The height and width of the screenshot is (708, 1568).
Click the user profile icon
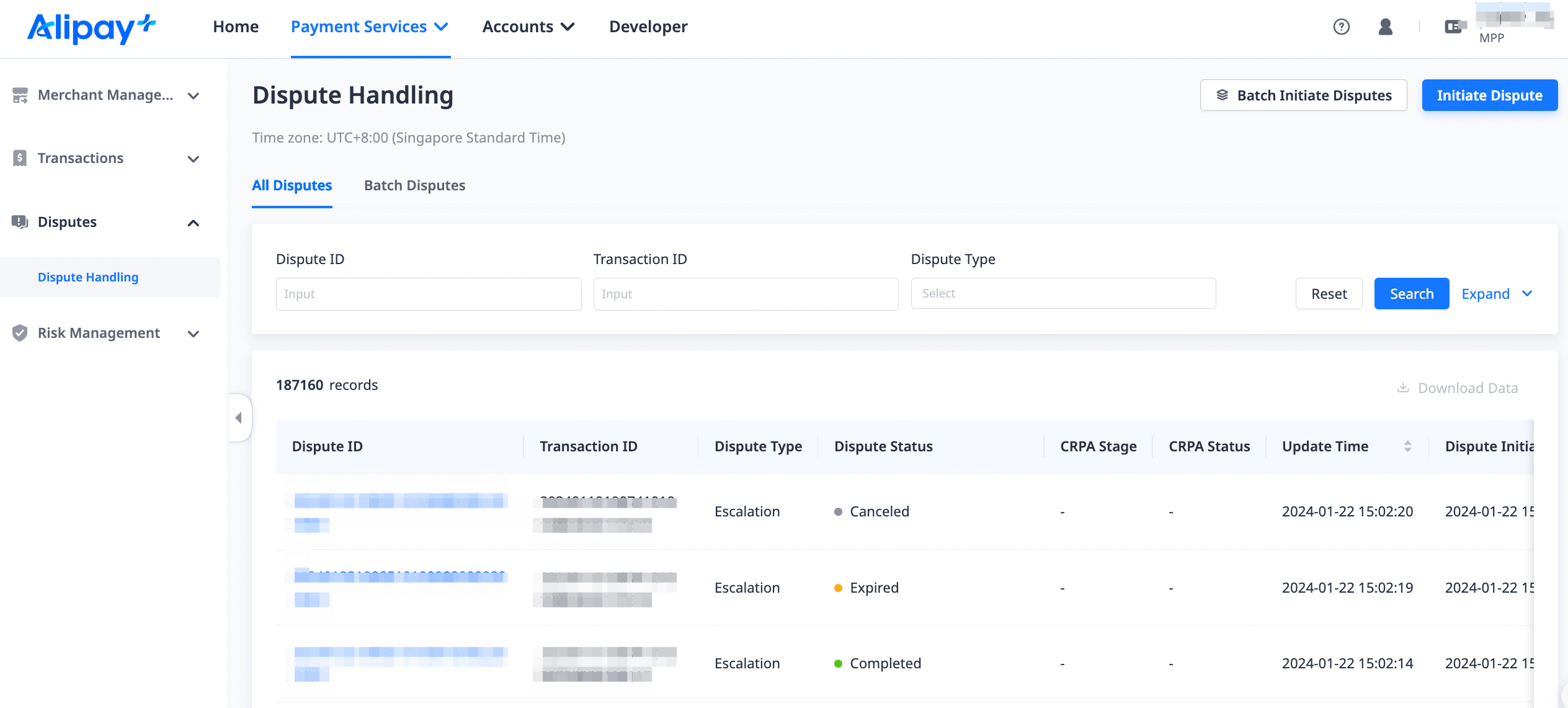tap(1385, 27)
